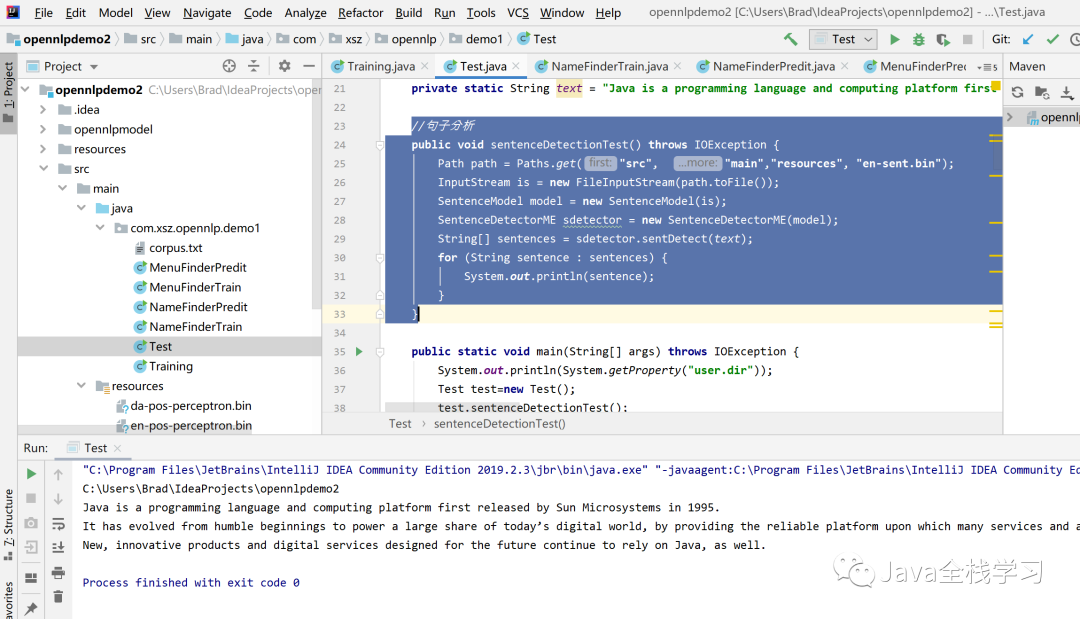
Task: Expand the opennlp Maven project node
Action: [x=1010, y=117]
